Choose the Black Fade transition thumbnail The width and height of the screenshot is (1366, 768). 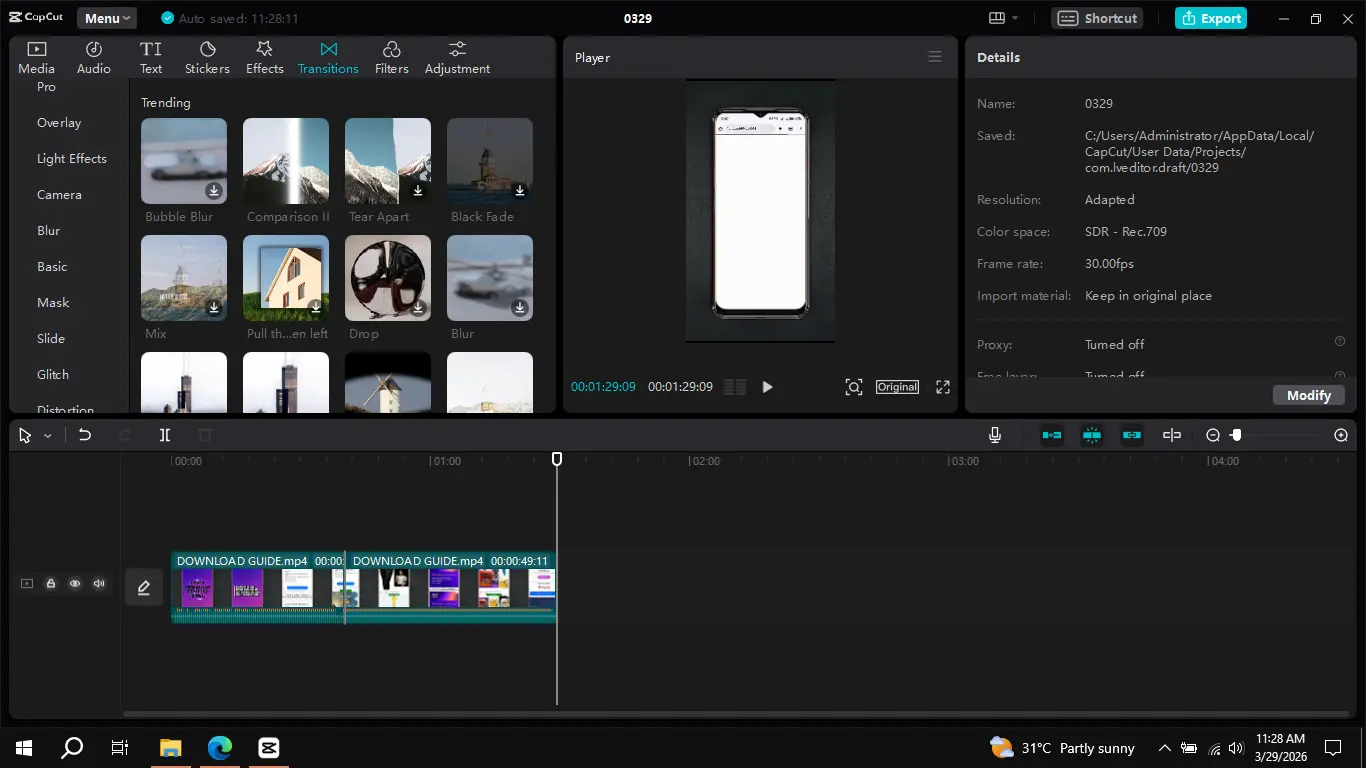(x=490, y=161)
